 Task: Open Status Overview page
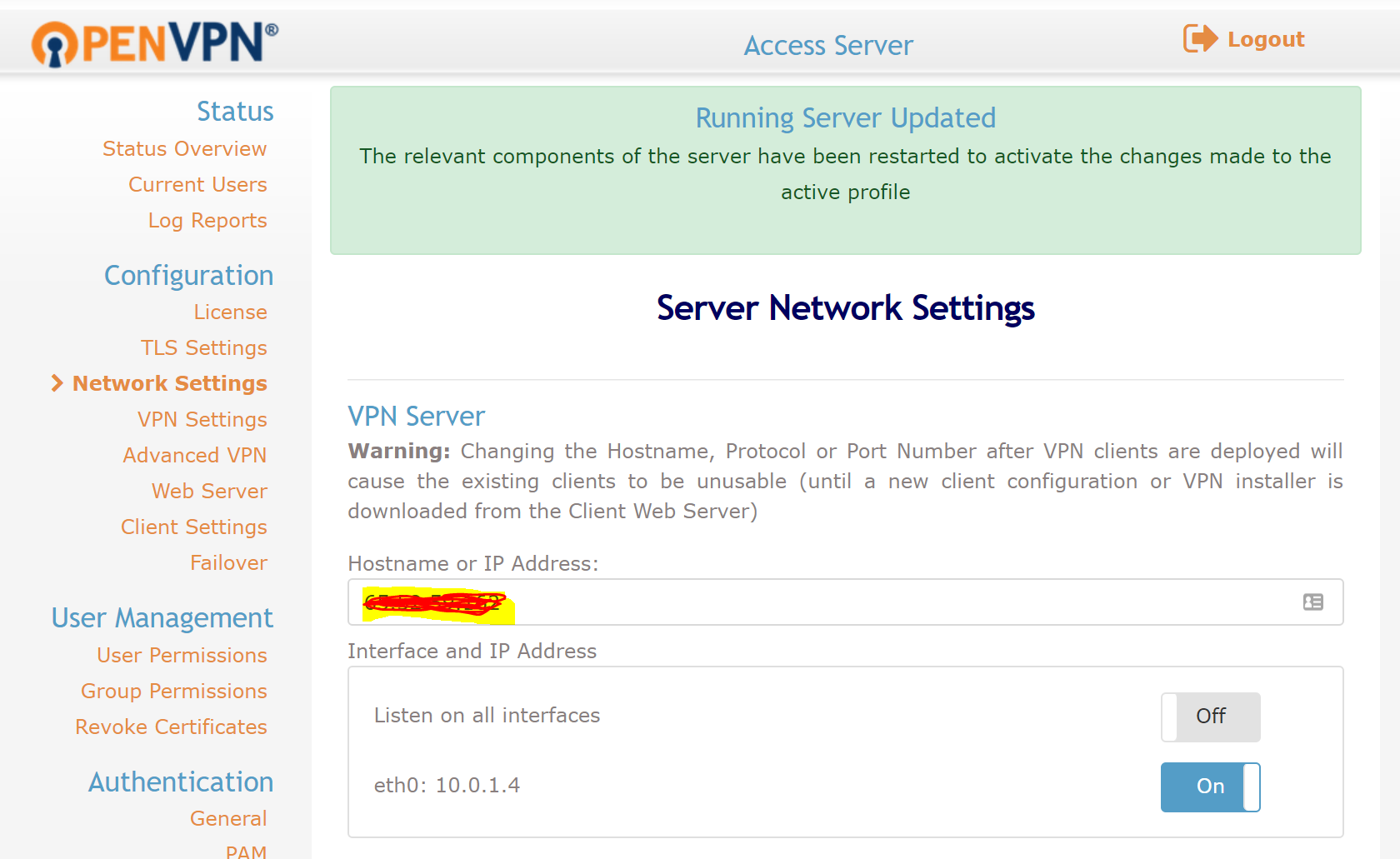185,148
